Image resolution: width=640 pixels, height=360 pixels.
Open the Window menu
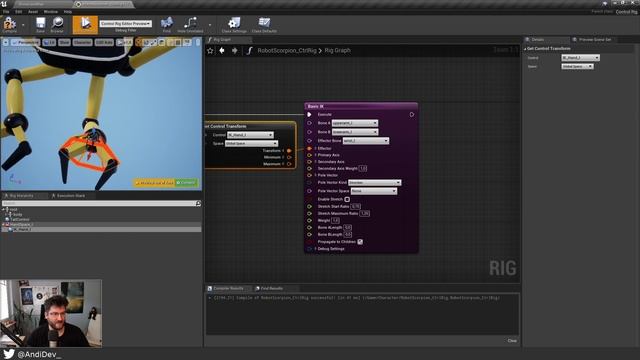click(51, 11)
